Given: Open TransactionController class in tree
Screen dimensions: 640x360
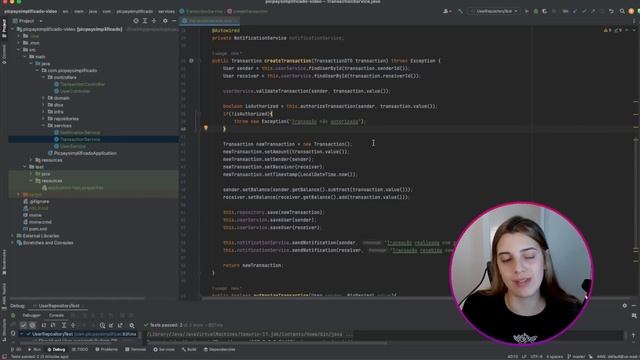Looking at the screenshot, I should coord(80,84).
